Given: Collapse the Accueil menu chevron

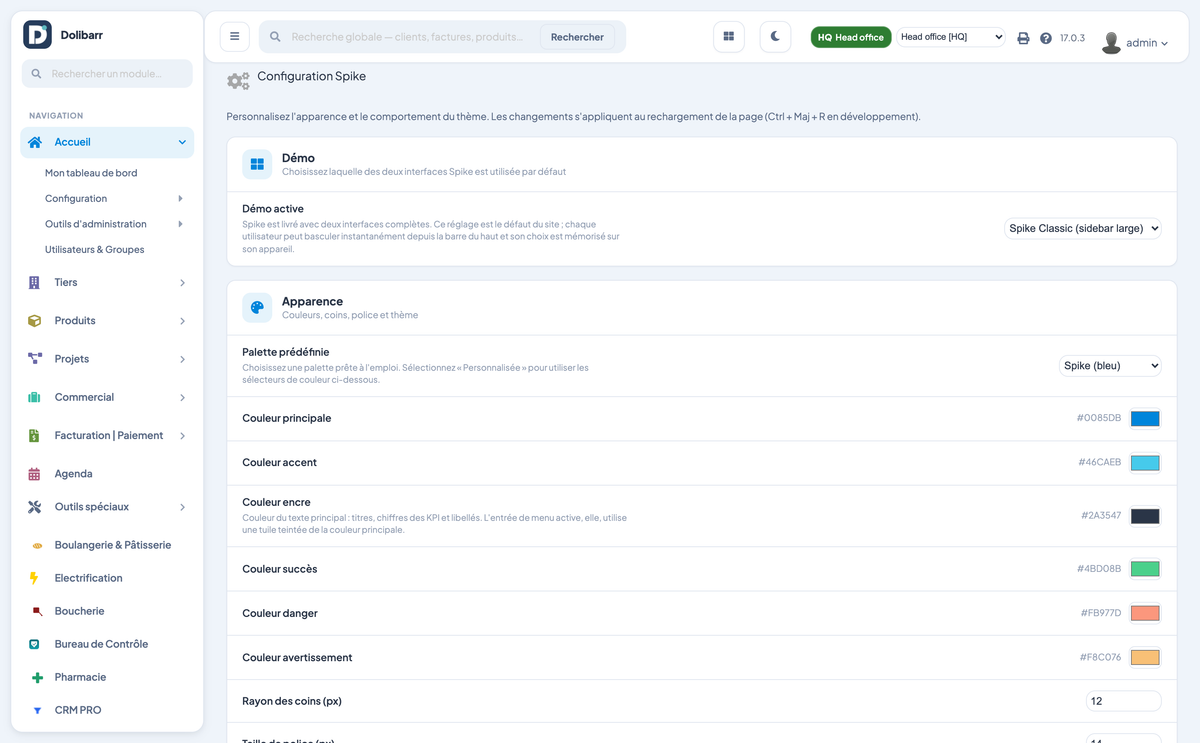Looking at the screenshot, I should [x=182, y=142].
